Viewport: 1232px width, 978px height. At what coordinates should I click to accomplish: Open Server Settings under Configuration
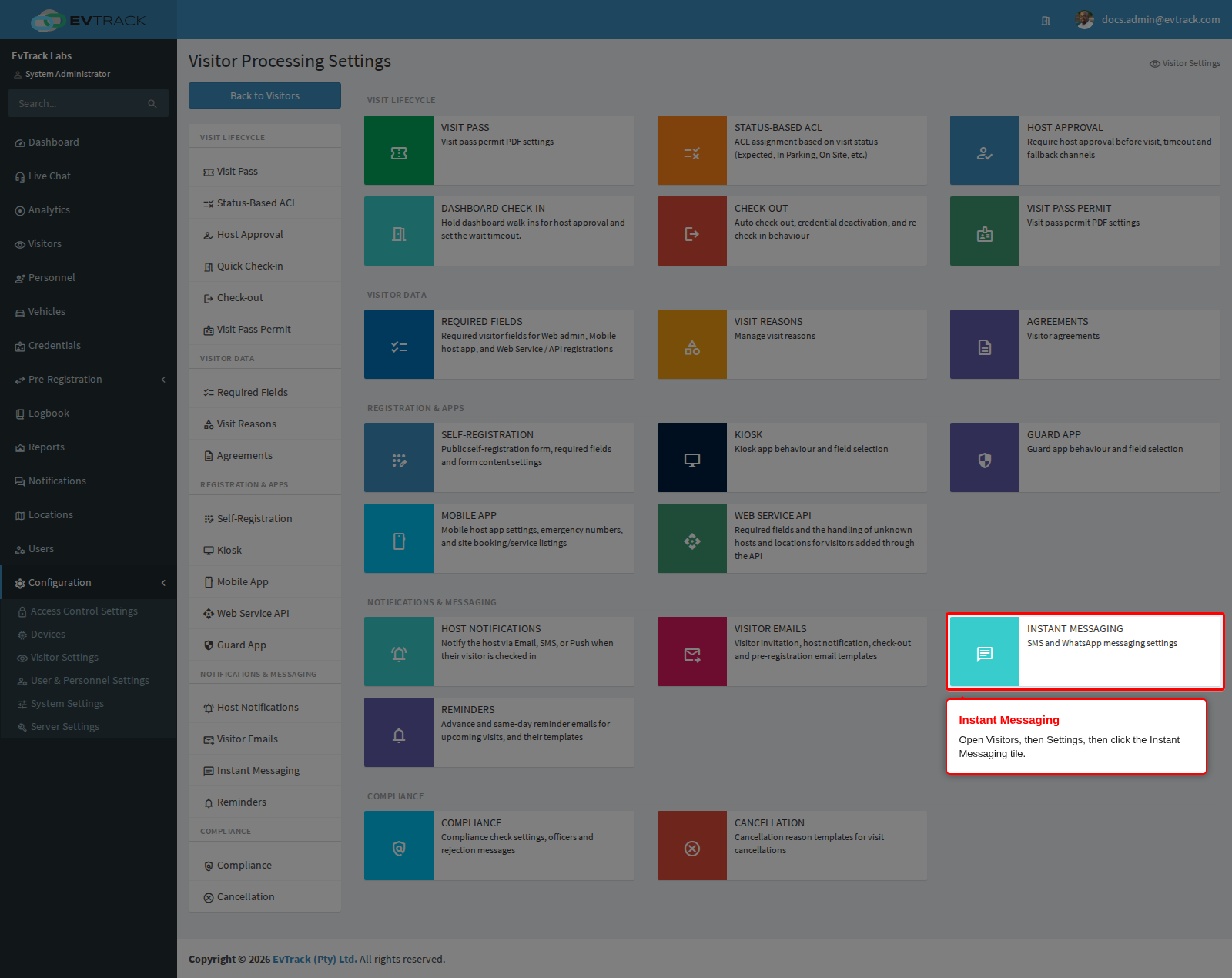click(x=89, y=727)
